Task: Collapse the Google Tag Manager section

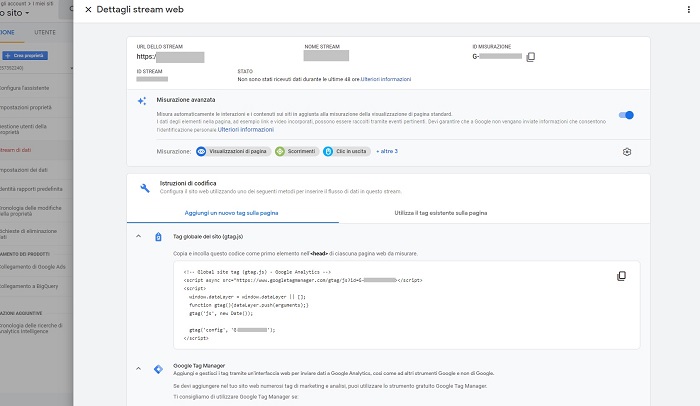Action: [x=138, y=368]
